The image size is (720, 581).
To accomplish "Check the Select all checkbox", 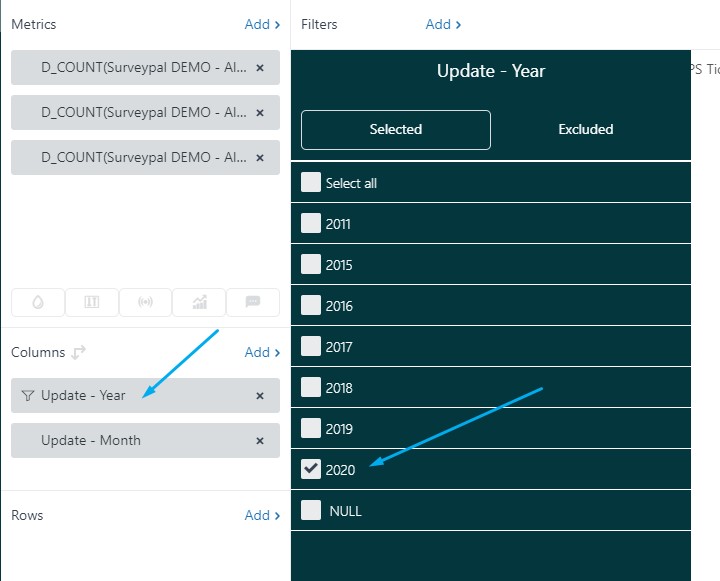I will pos(311,182).
